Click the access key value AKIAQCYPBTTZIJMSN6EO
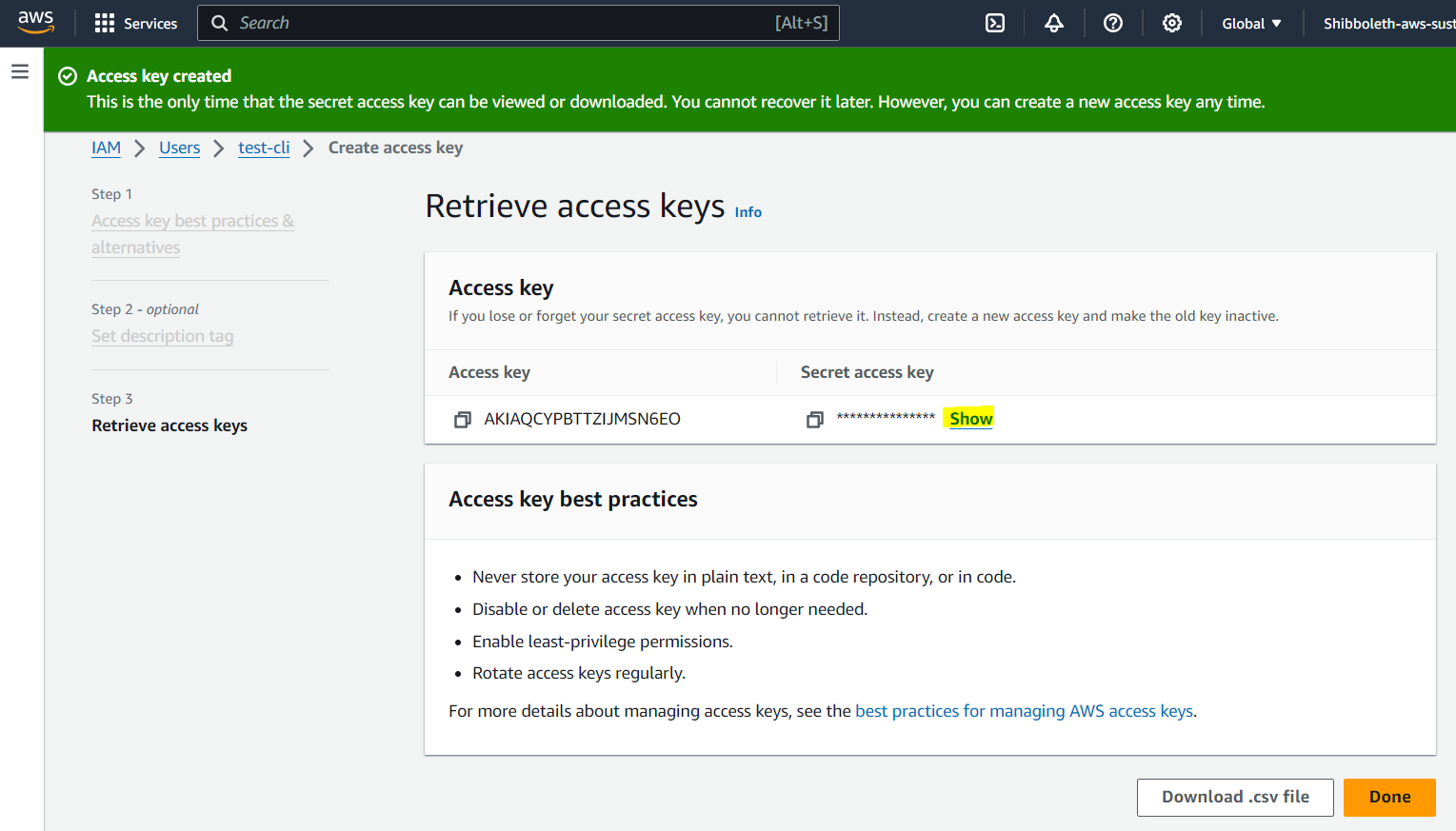Viewport: 1456px width, 831px height. pyautogui.click(x=582, y=419)
